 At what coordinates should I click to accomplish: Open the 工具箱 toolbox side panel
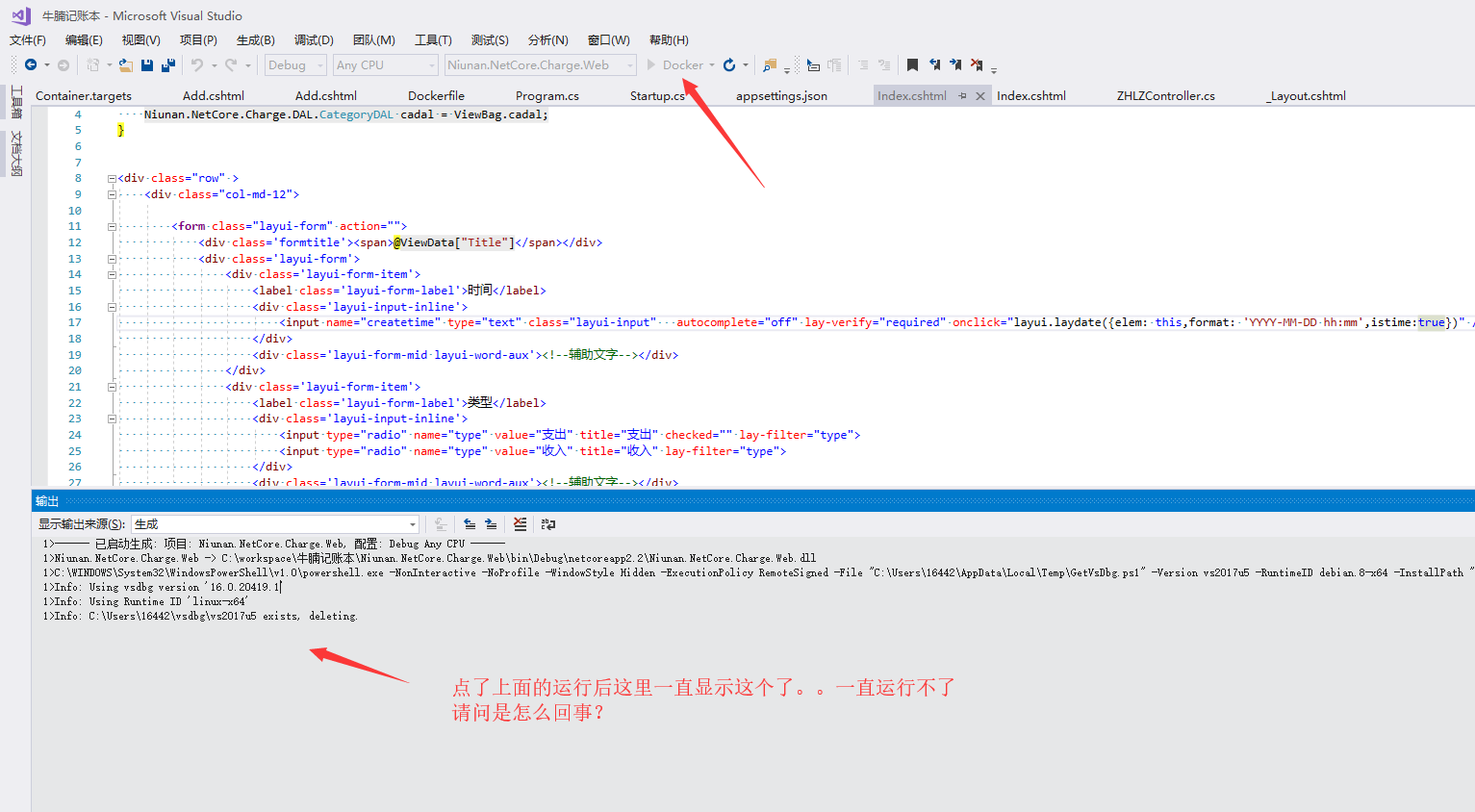click(15, 102)
